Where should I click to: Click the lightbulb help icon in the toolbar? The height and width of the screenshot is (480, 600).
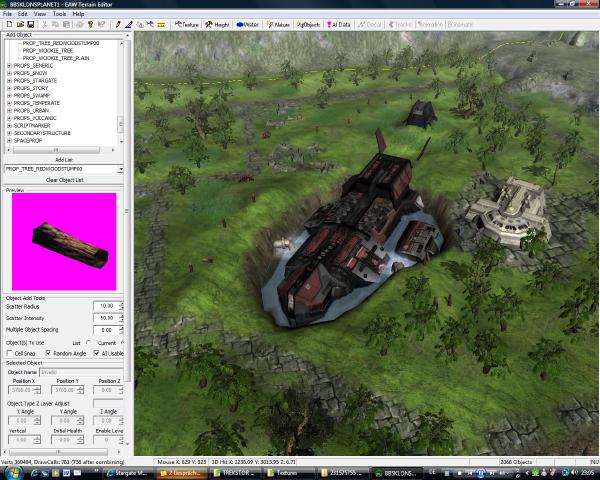tap(91, 24)
